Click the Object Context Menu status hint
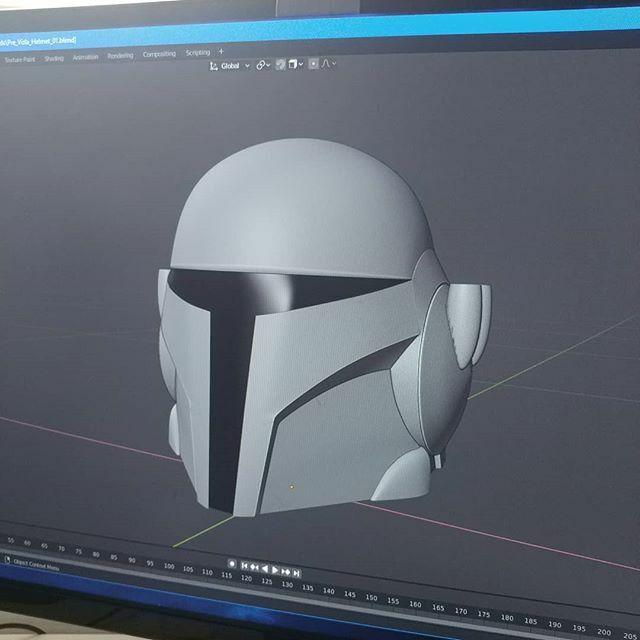The width and height of the screenshot is (640, 640). [36, 564]
